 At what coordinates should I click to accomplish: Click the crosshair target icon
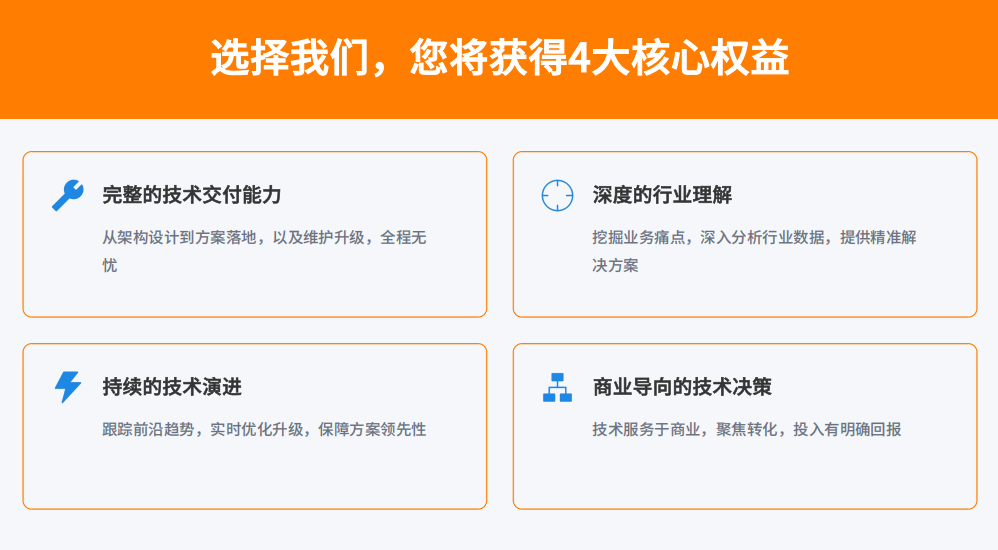pyautogui.click(x=557, y=195)
